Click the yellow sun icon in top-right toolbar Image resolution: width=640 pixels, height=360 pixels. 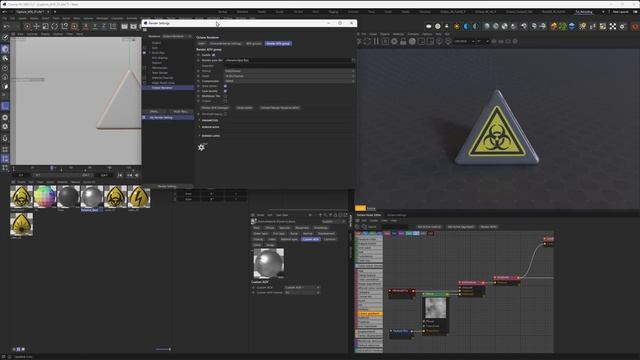pyautogui.click(x=456, y=26)
